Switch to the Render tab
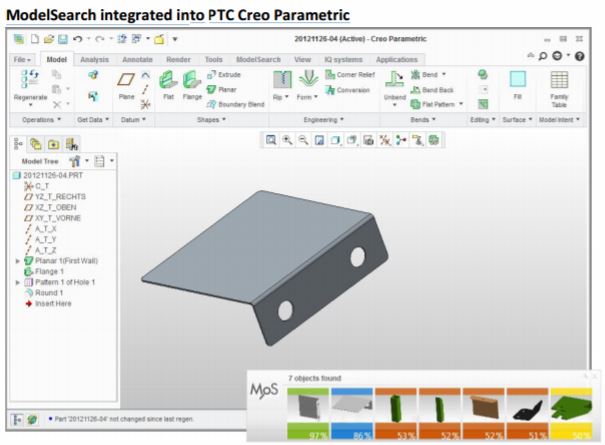The height and width of the screenshot is (445, 605). click(178, 59)
